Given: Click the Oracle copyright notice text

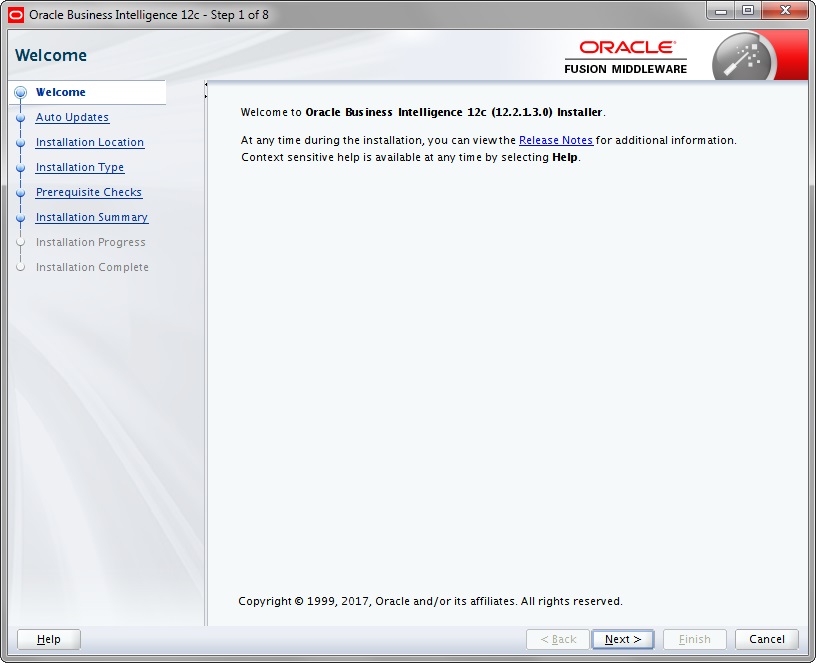Looking at the screenshot, I should coord(430,601).
